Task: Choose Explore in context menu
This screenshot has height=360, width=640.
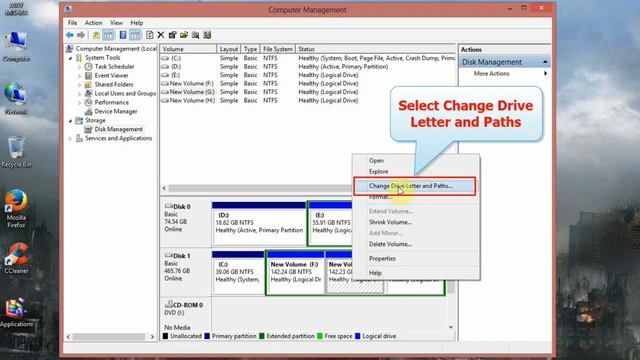Action: (x=416, y=171)
